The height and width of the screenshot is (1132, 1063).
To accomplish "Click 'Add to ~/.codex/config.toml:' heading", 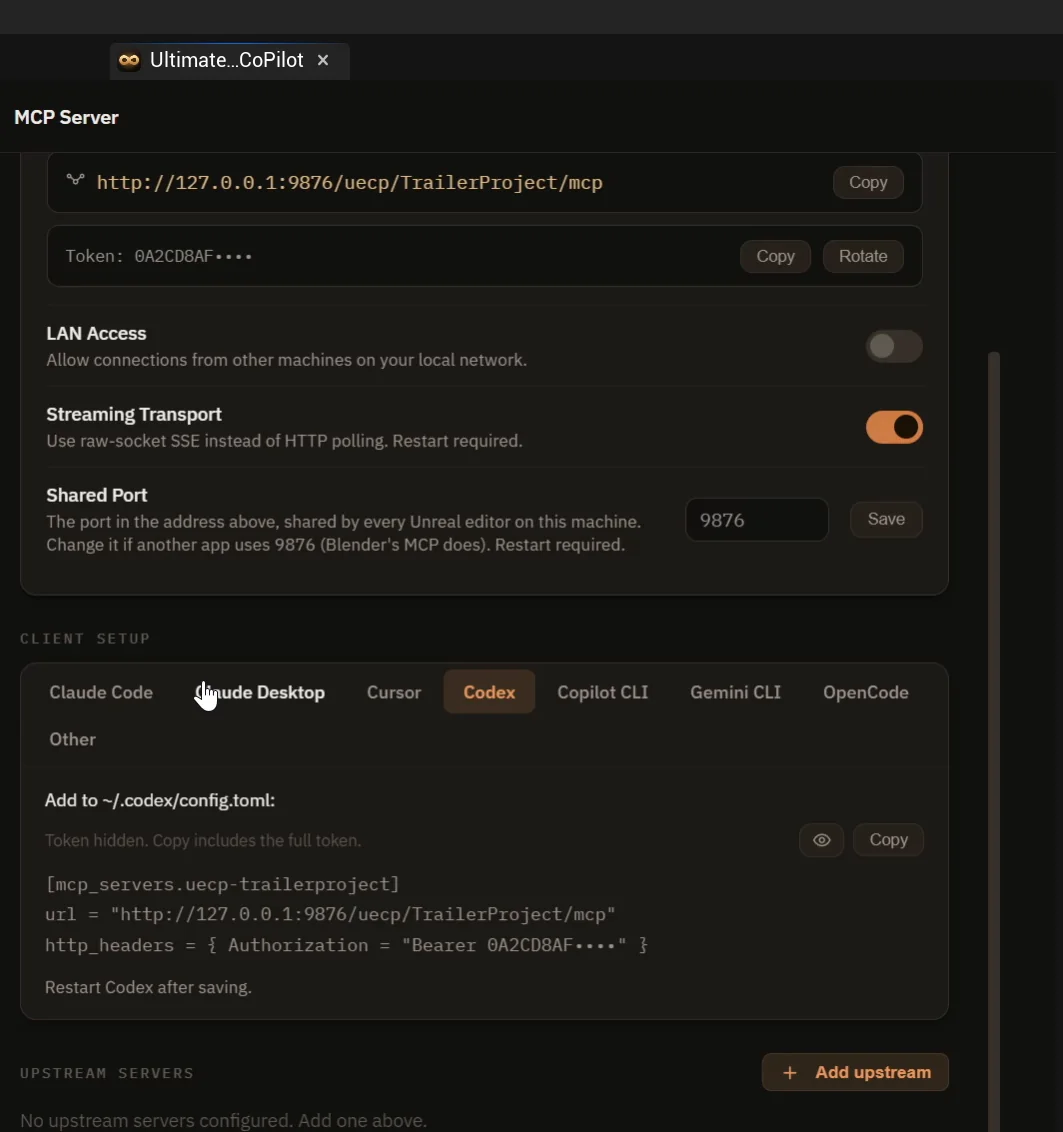I will (160, 801).
